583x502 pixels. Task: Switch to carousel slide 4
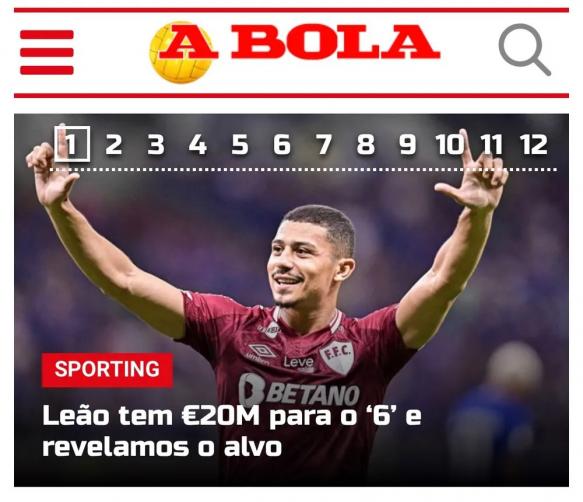coord(198,144)
